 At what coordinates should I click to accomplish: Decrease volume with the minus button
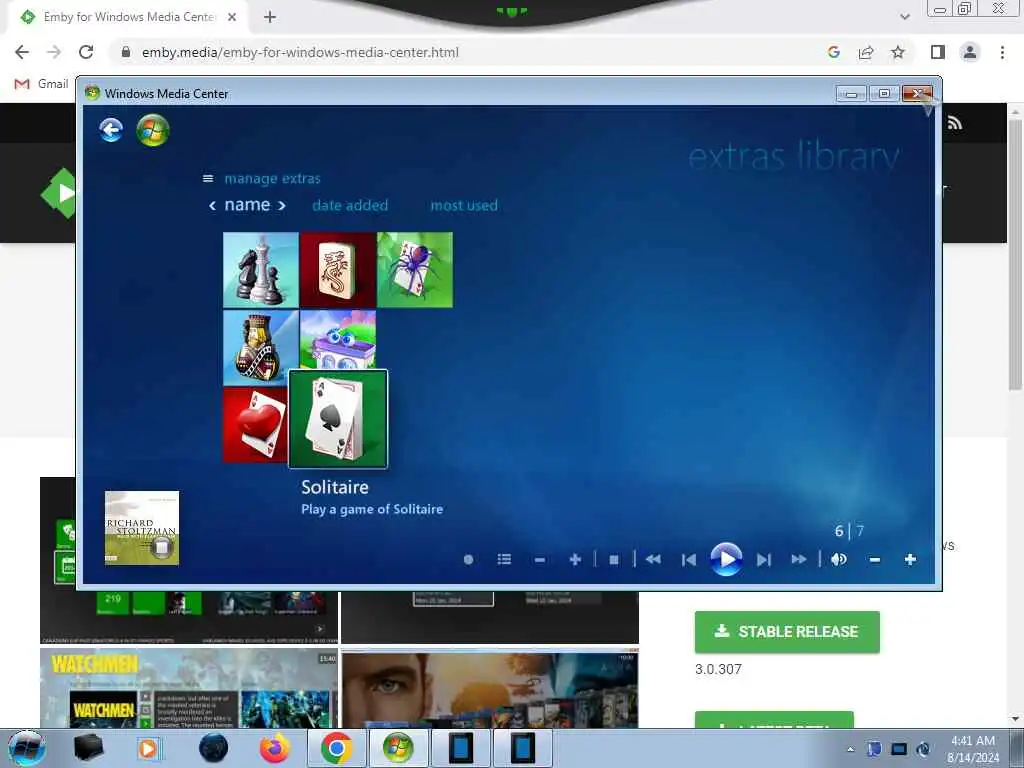tap(874, 560)
